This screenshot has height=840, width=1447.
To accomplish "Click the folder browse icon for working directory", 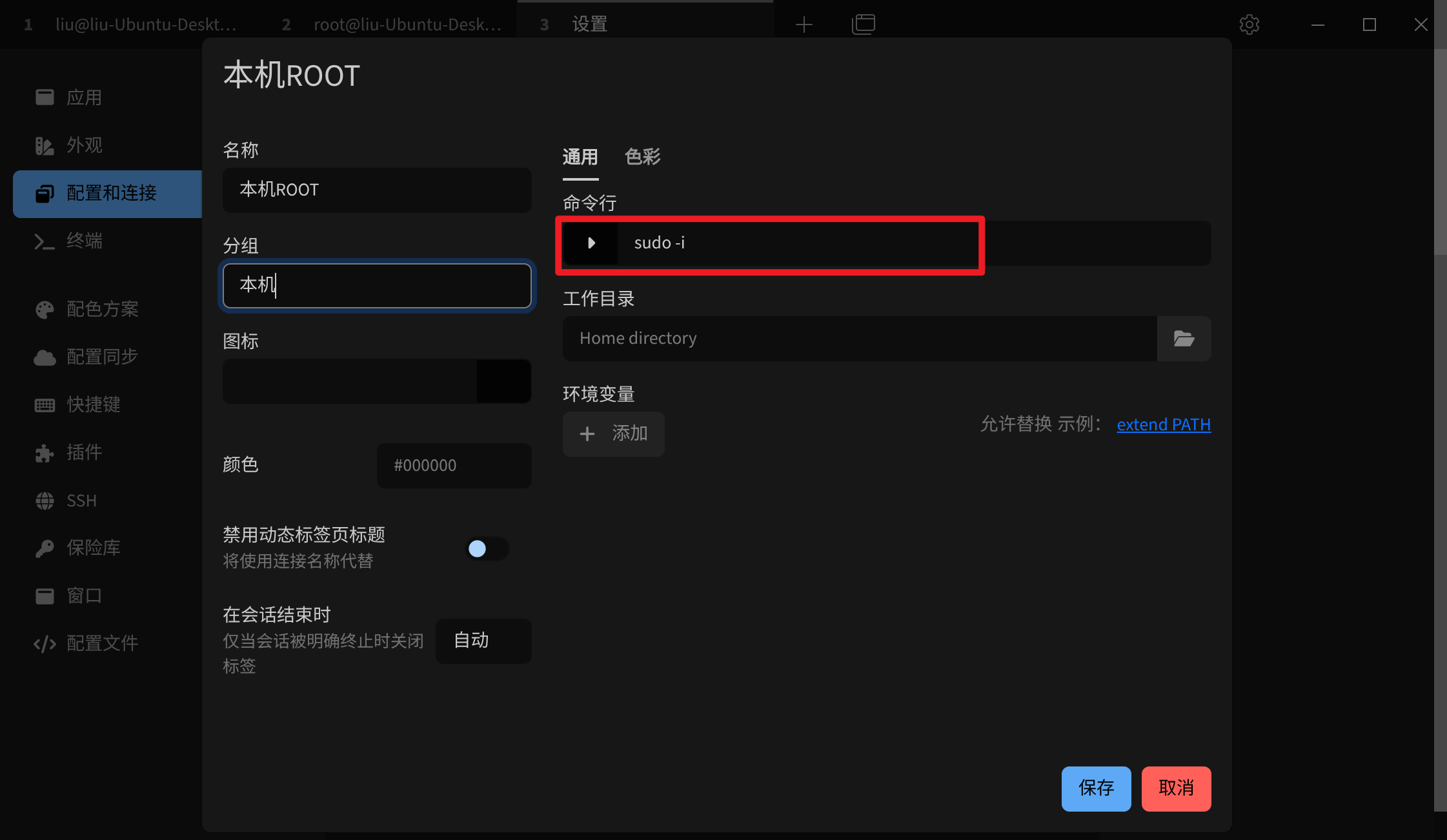I will (1183, 339).
